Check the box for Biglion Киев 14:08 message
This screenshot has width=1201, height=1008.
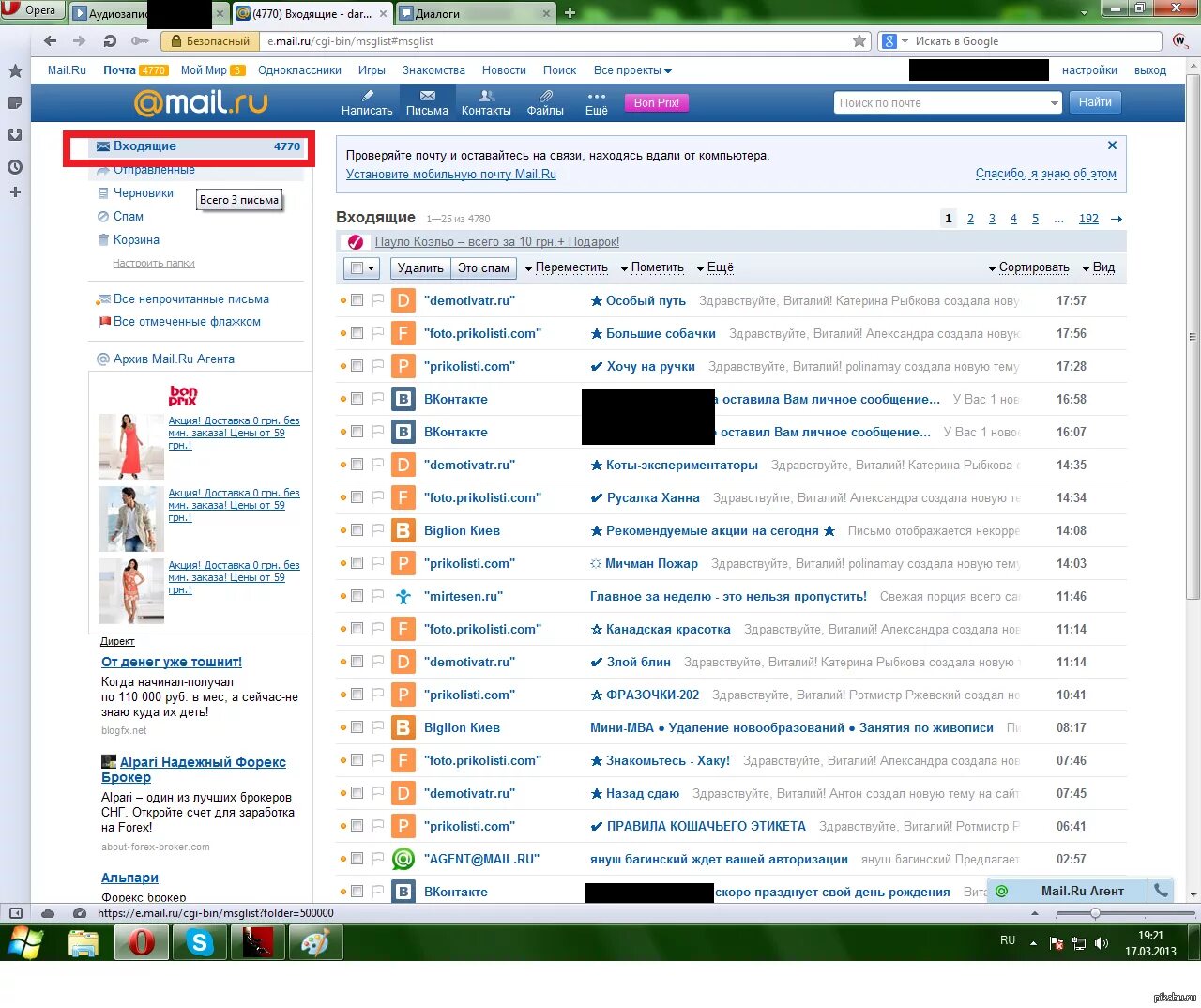coord(357,530)
